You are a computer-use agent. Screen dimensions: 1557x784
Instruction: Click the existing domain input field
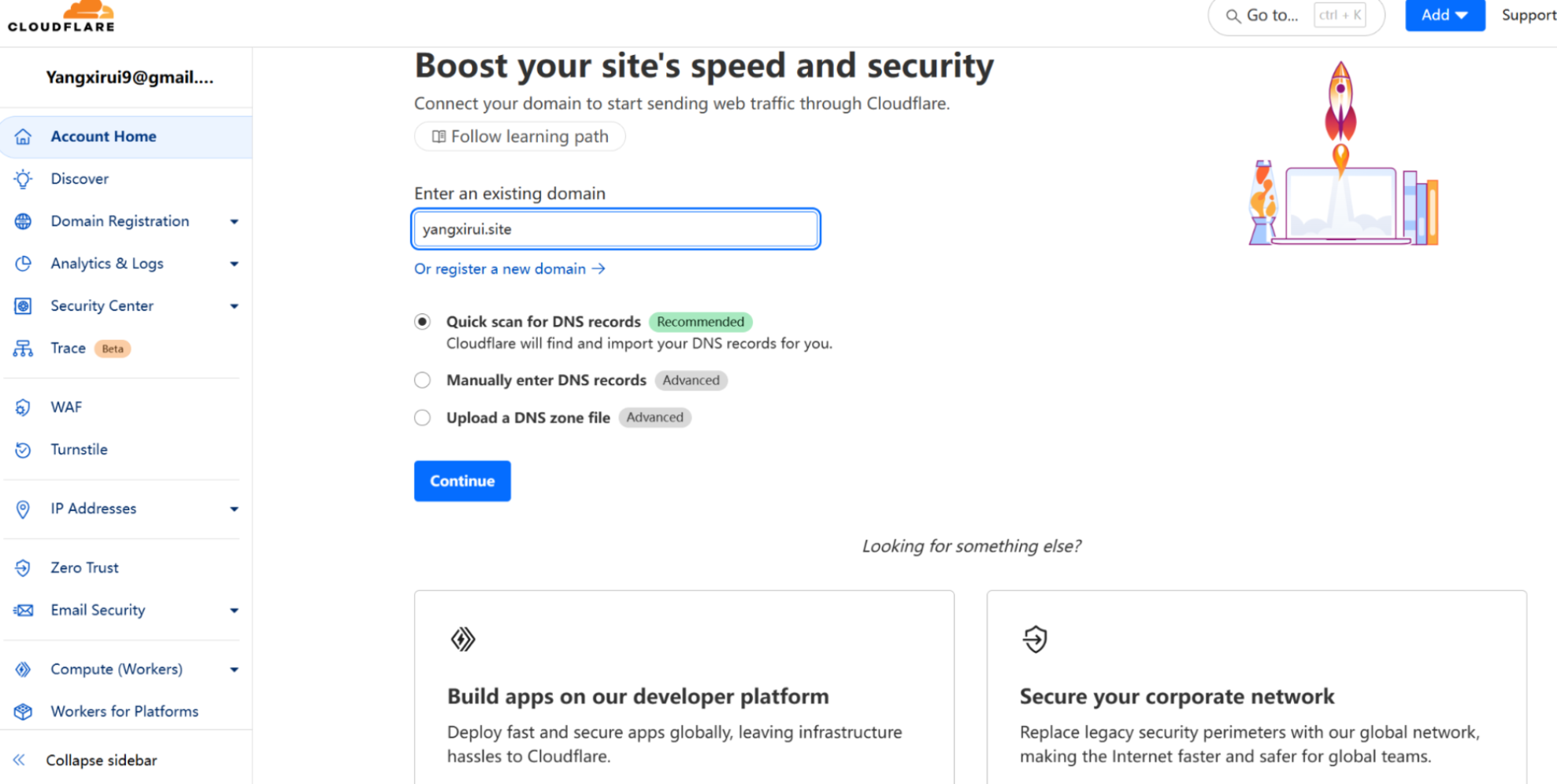pyautogui.click(x=616, y=229)
